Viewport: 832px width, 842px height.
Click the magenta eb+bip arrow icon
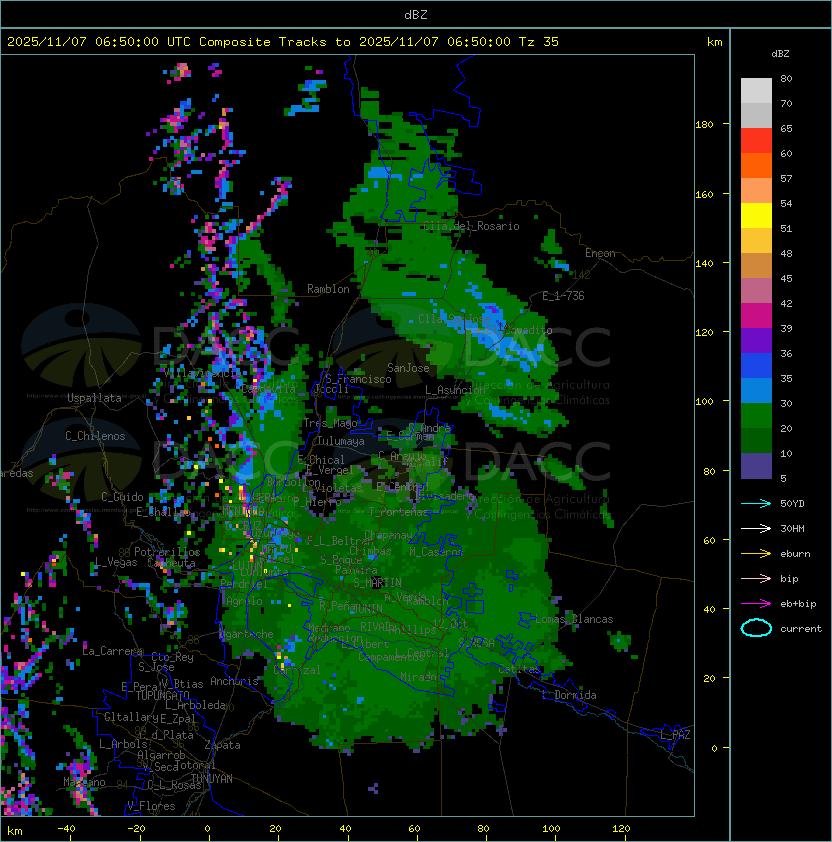point(756,604)
